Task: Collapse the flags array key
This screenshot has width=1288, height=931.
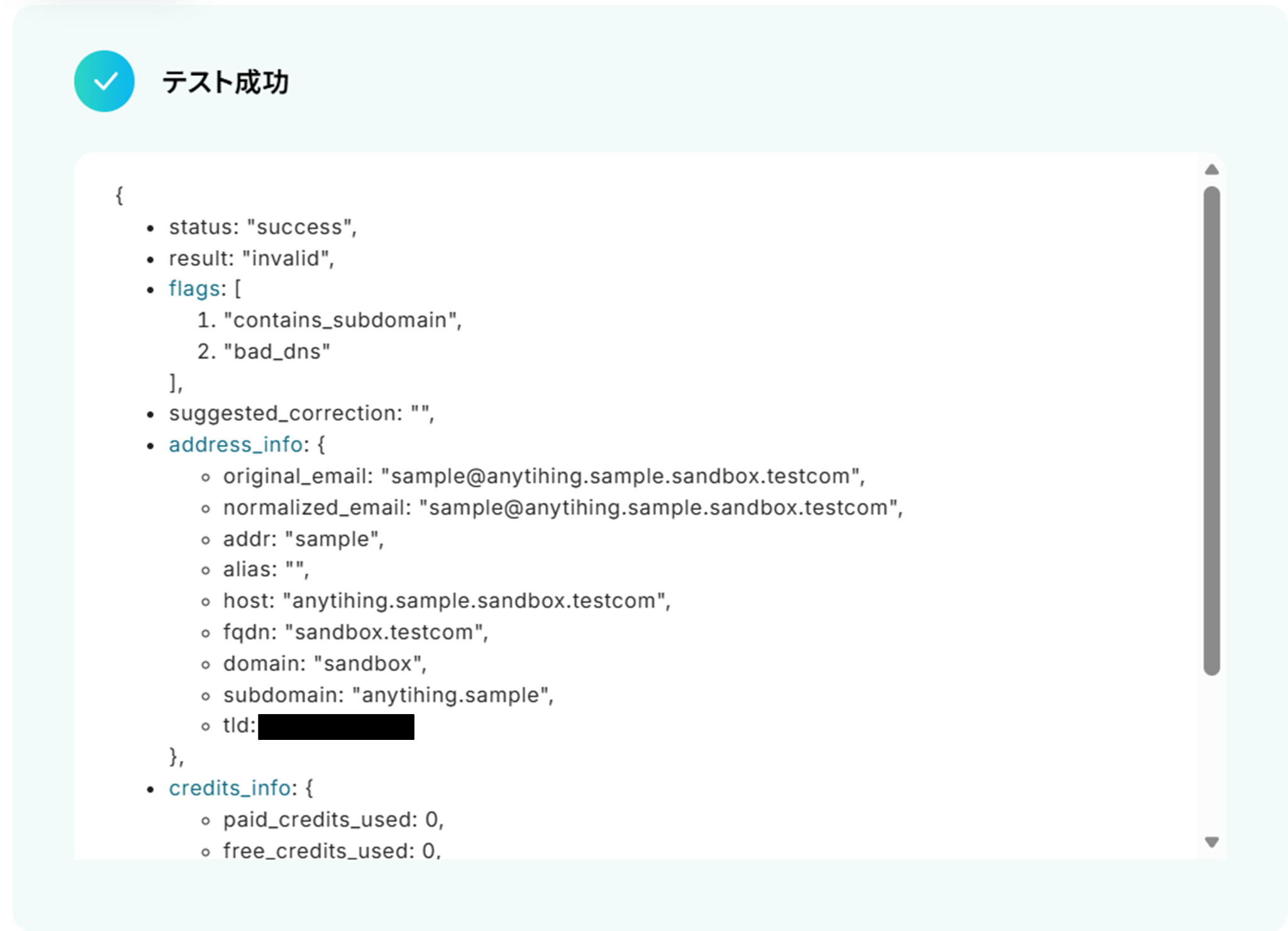Action: click(194, 289)
